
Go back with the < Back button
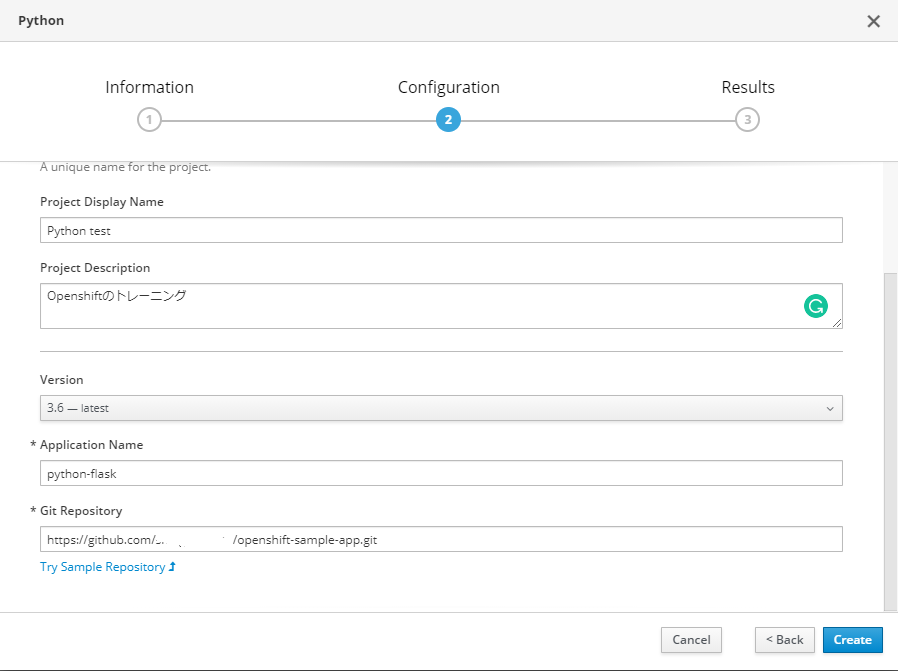coord(785,640)
